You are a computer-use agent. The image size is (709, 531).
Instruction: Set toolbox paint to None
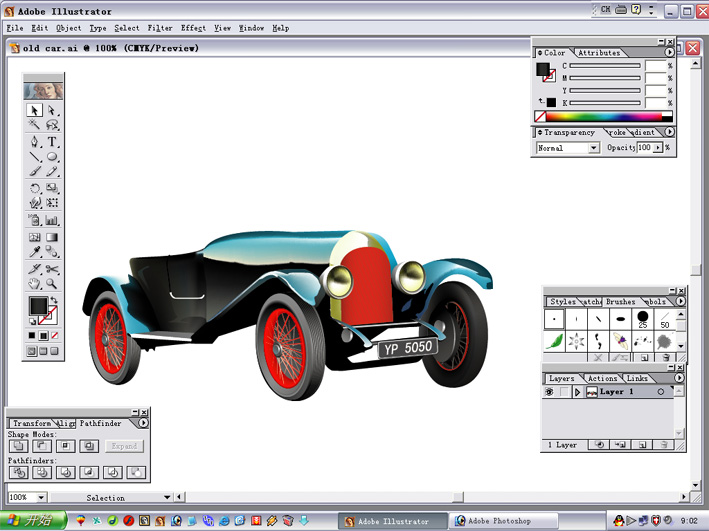point(55,336)
